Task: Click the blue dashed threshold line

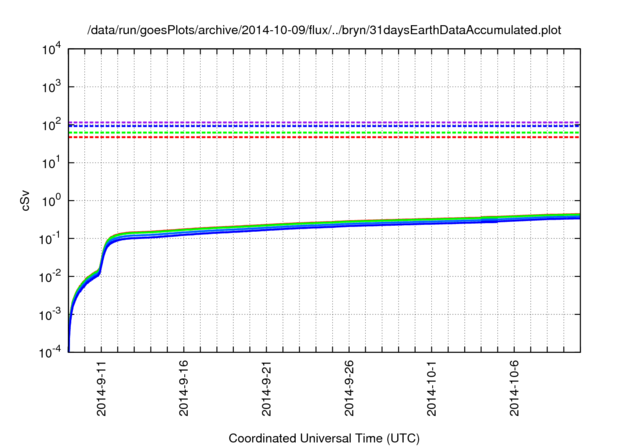Action: click(324, 126)
